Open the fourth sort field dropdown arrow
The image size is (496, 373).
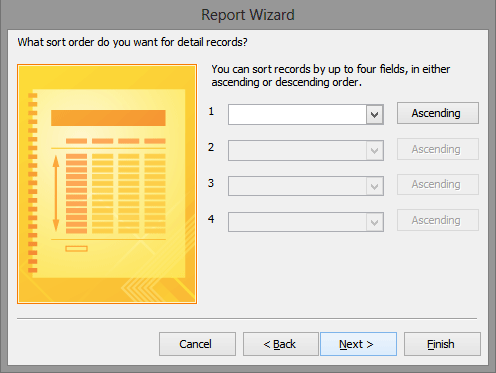(375, 222)
